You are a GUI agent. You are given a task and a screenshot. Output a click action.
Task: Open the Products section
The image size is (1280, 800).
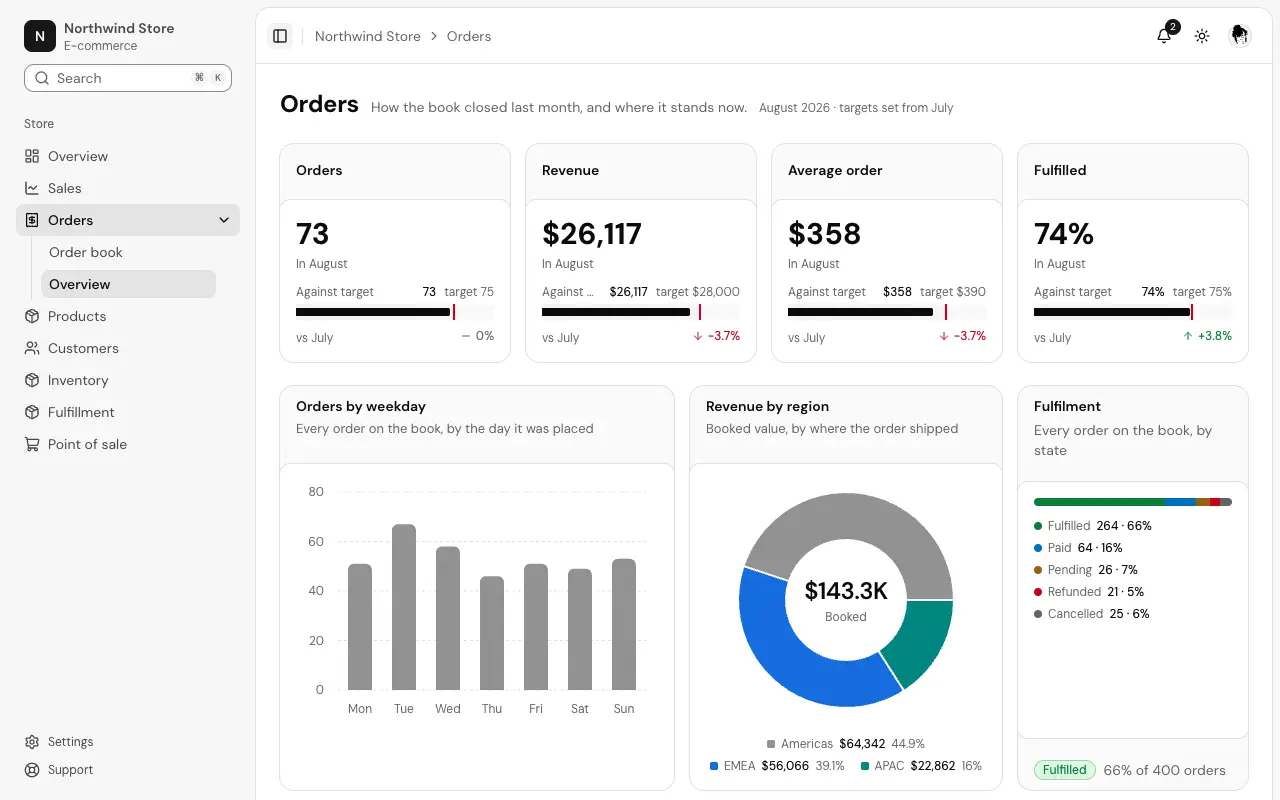[77, 316]
